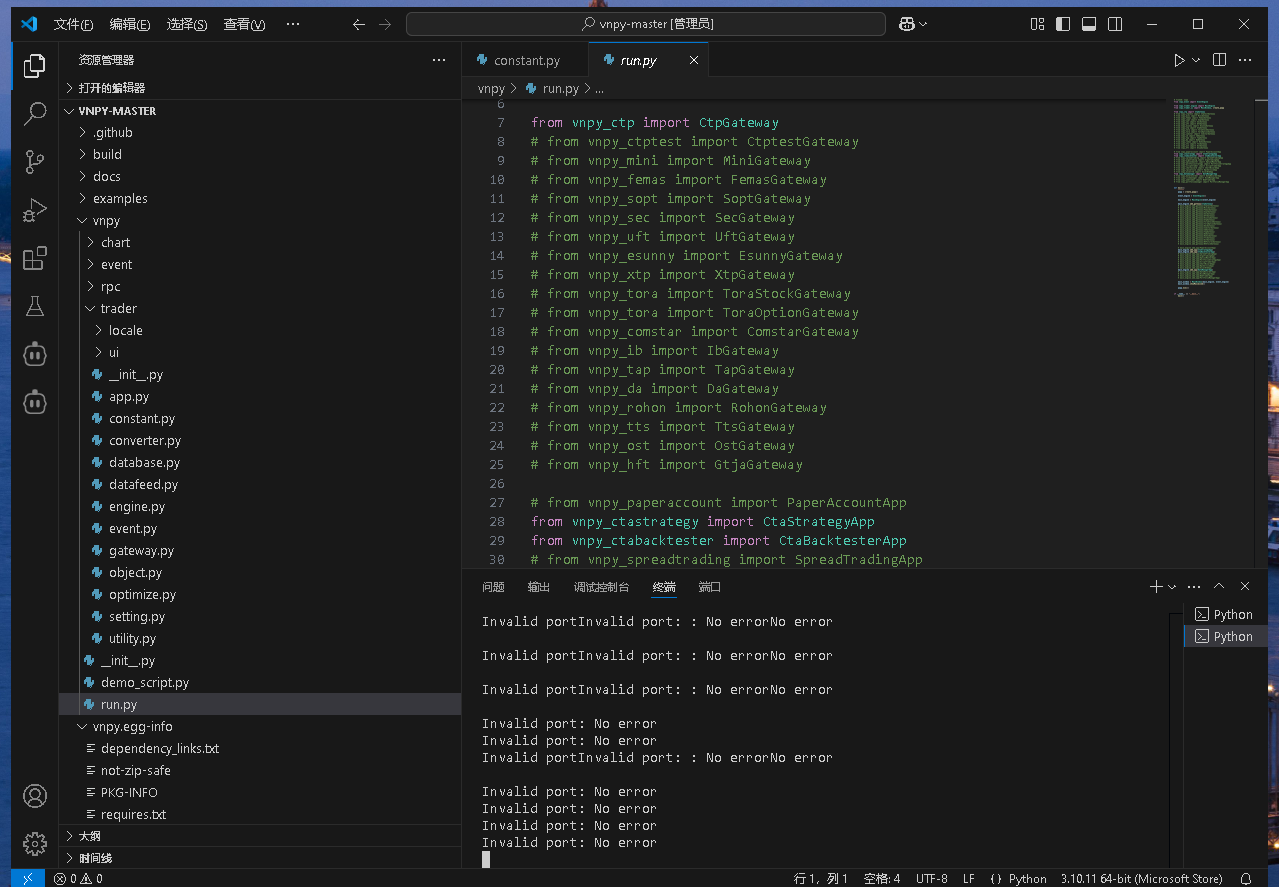The width and height of the screenshot is (1279, 887).
Task: Open the 文件(F) menu
Action: pyautogui.click(x=73, y=24)
